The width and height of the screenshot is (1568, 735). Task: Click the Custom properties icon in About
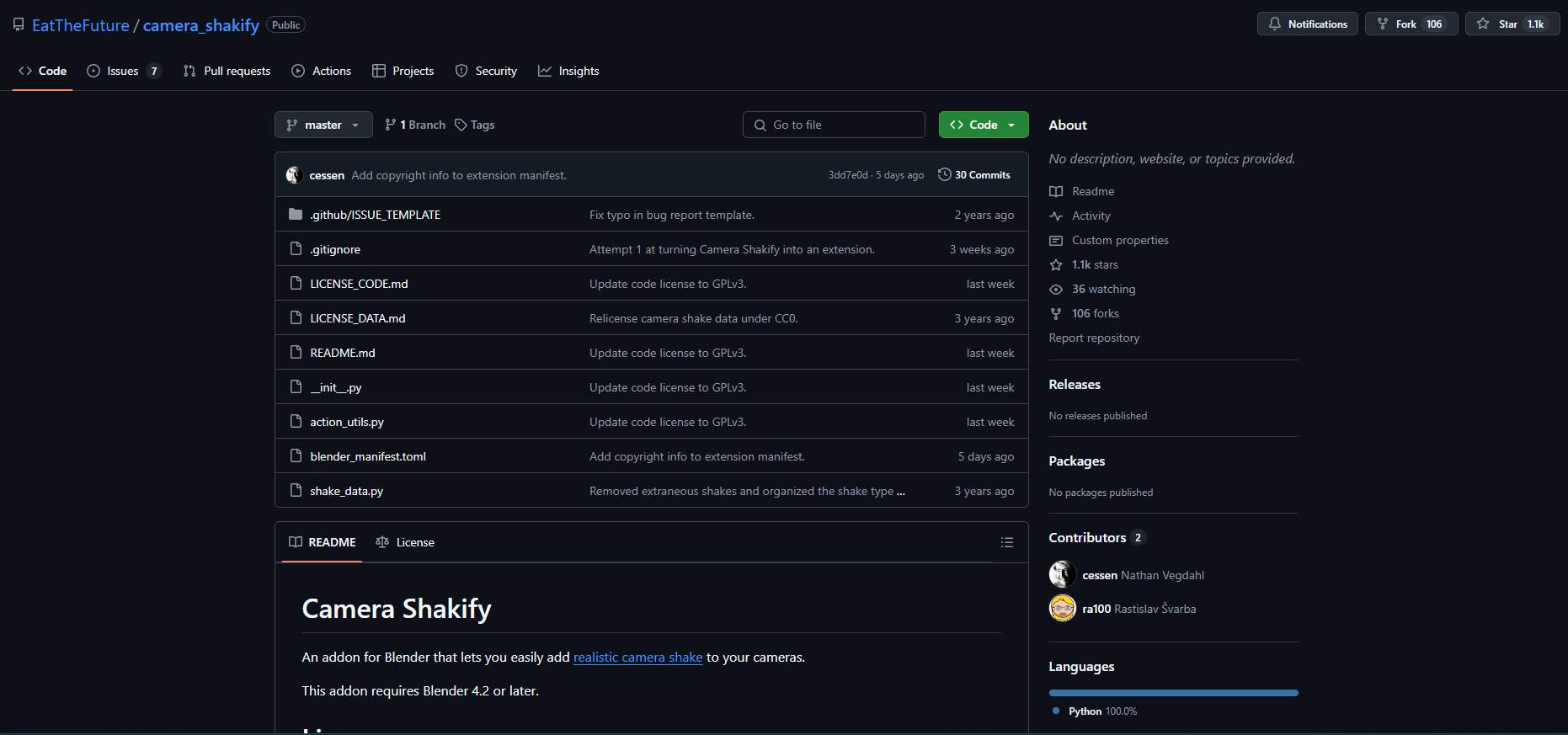(1056, 241)
